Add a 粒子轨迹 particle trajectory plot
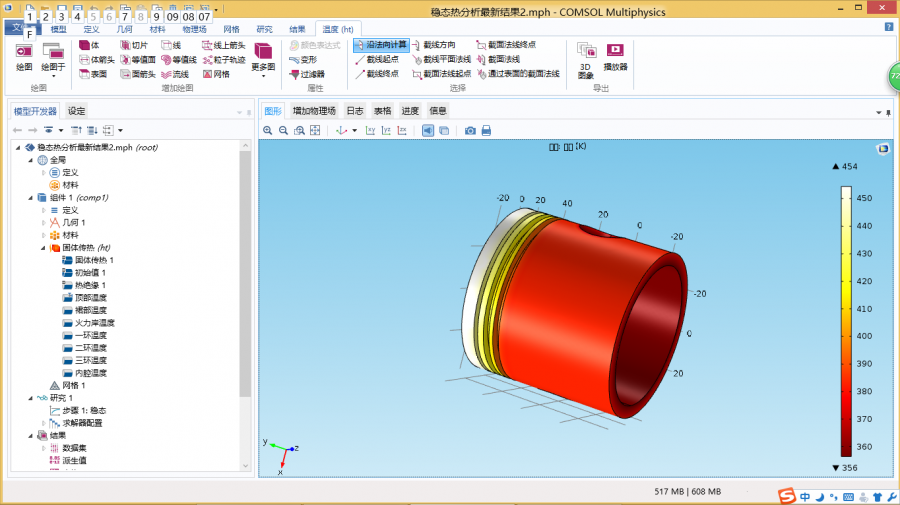Screen dimensions: 900x505 (224, 60)
